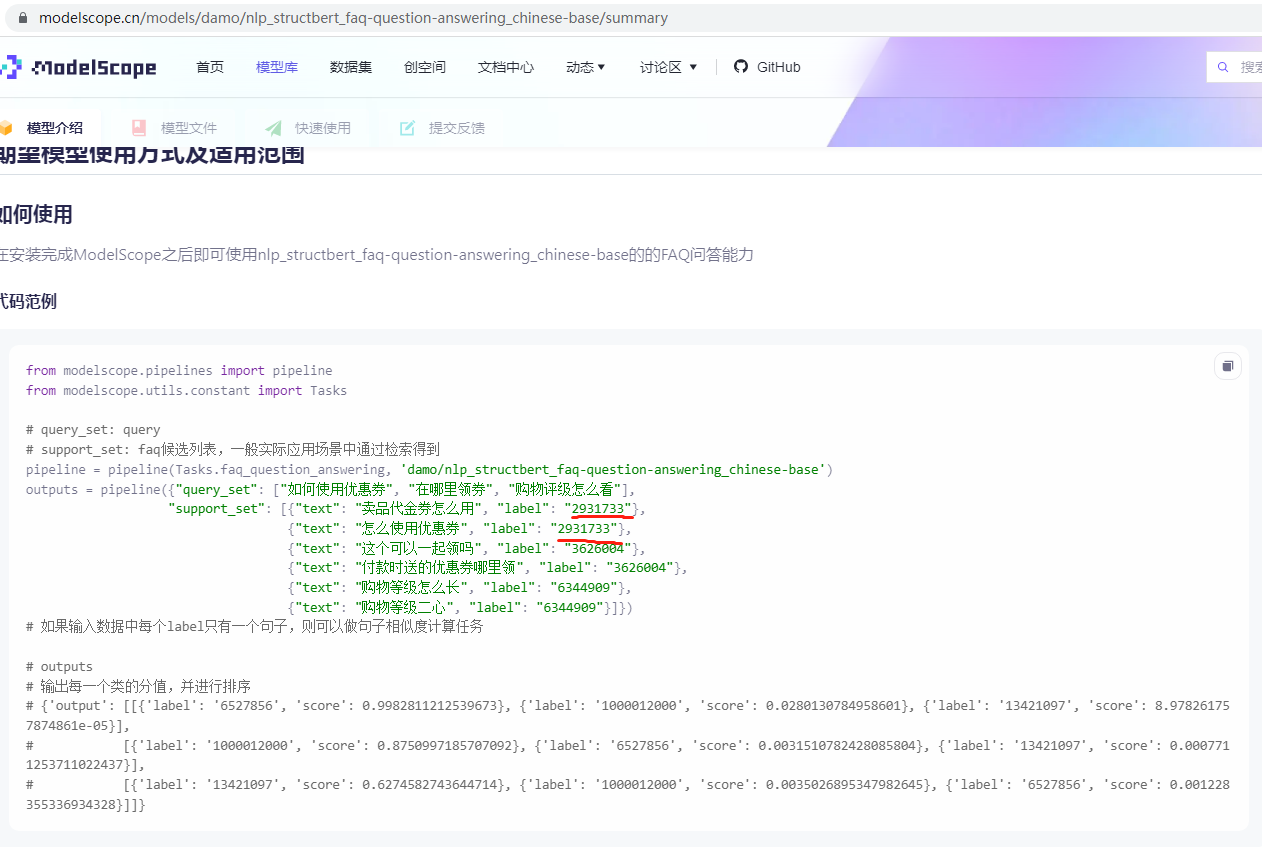Click the 如何使用 heading
The height and width of the screenshot is (847, 1262).
click(x=36, y=214)
